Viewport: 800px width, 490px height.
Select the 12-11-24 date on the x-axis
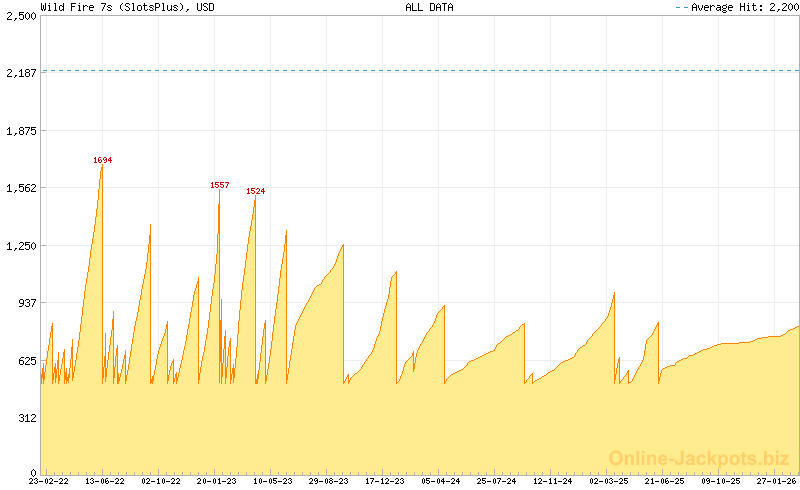point(553,481)
